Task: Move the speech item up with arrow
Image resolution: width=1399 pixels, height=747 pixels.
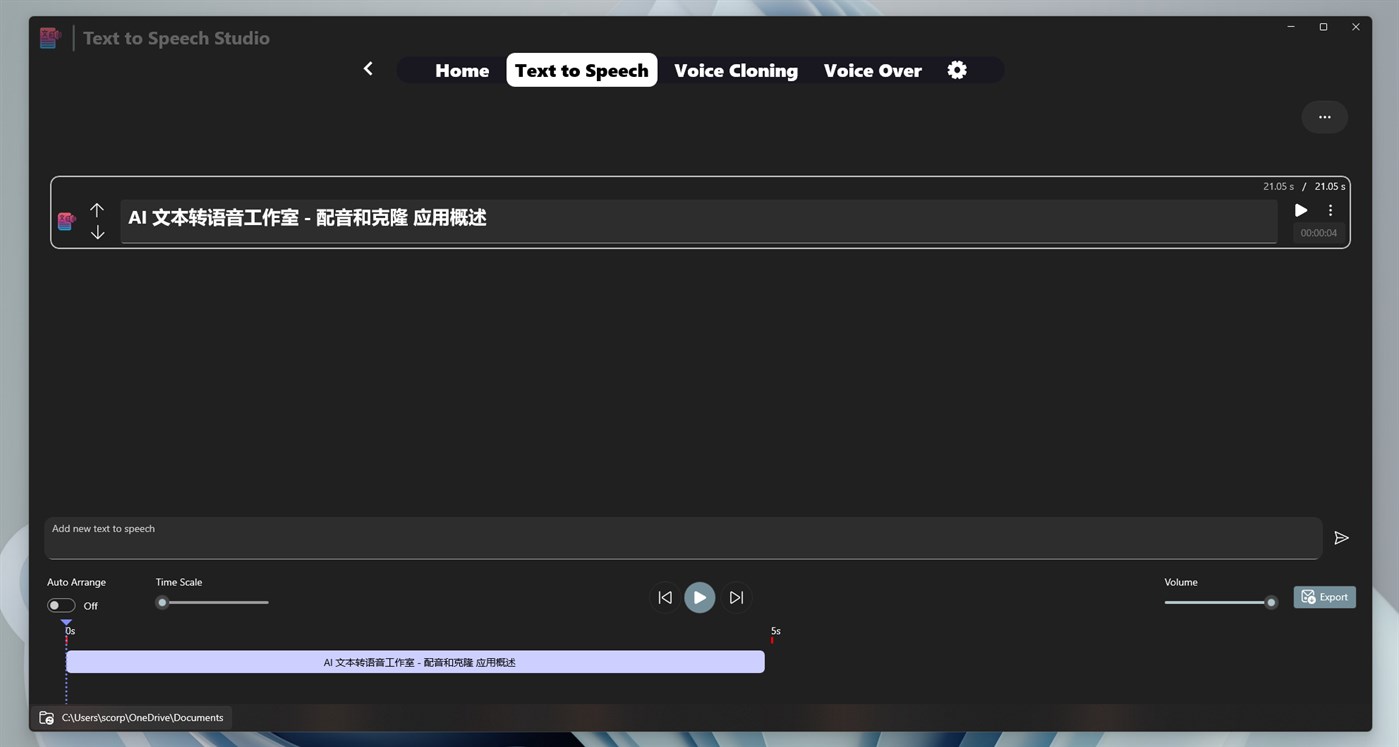Action: [x=97, y=210]
